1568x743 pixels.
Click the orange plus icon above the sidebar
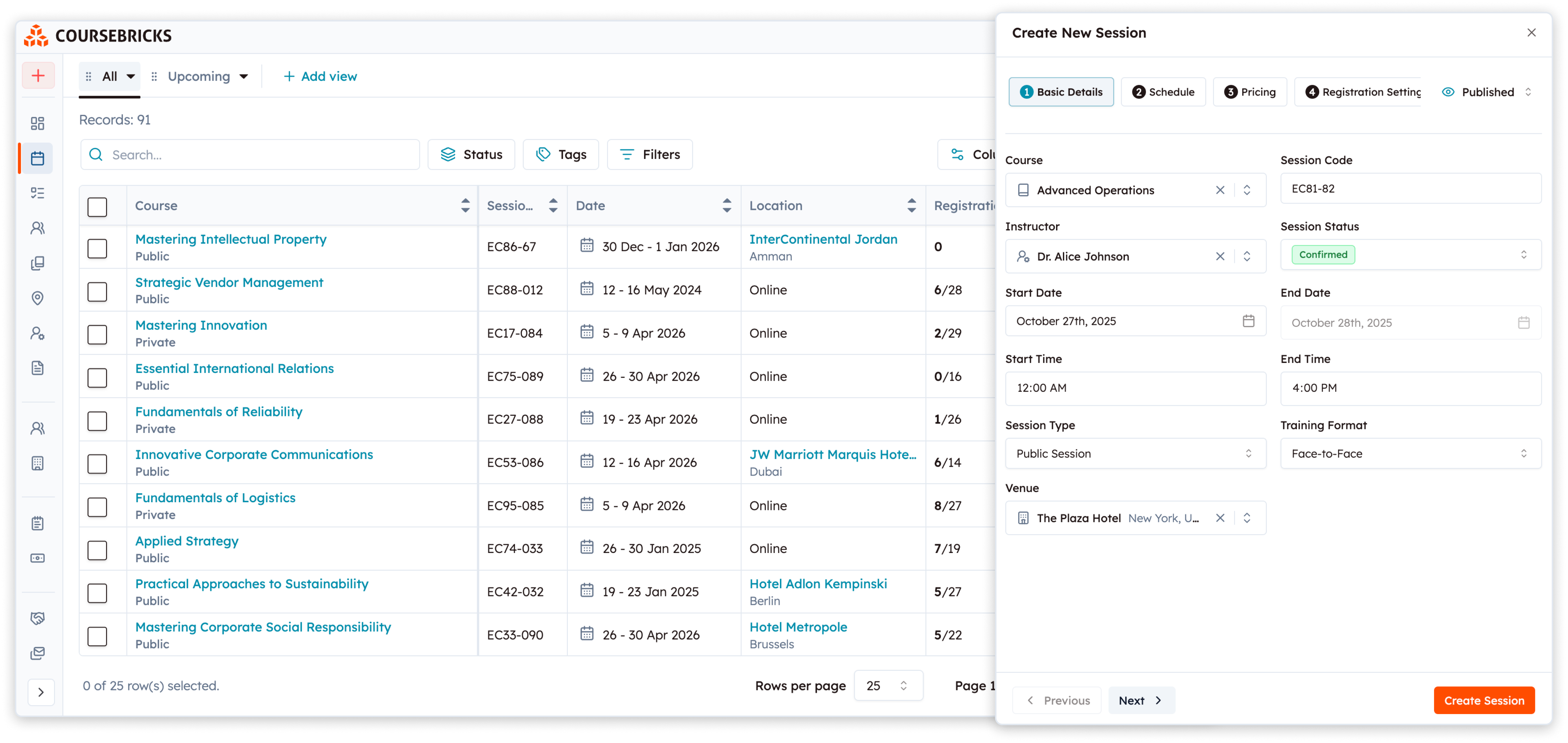click(38, 75)
